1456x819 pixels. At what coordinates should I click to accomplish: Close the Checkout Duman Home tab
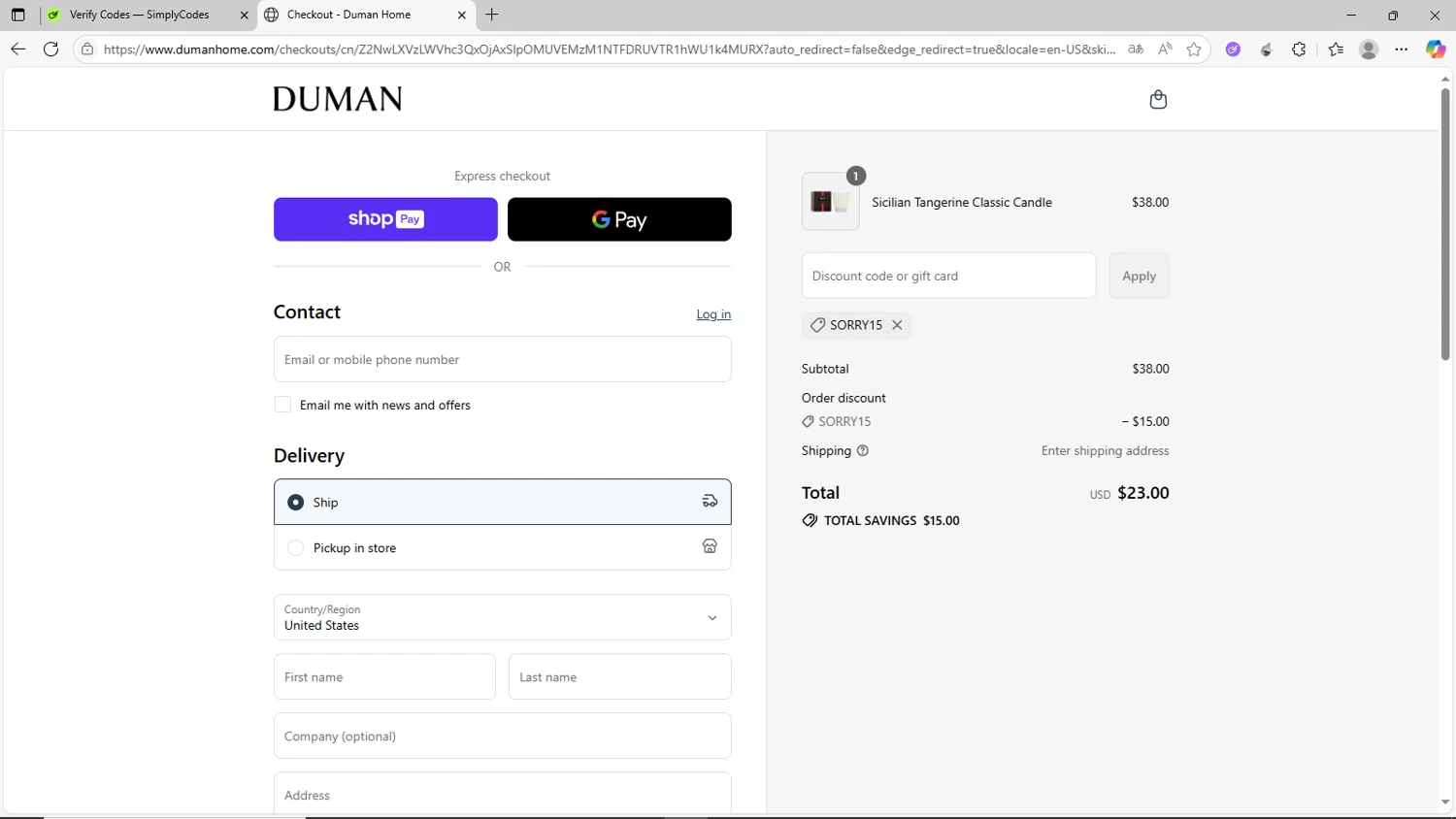462,15
